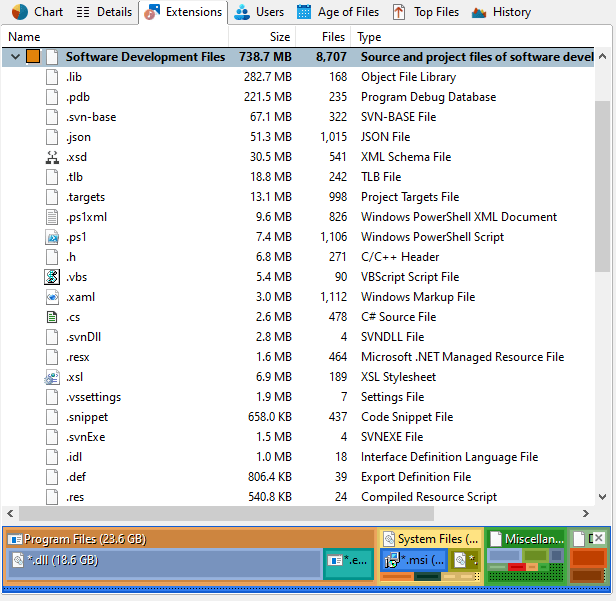The width and height of the screenshot is (616, 601).
Task: Sort by the Name column header
Action: point(115,37)
